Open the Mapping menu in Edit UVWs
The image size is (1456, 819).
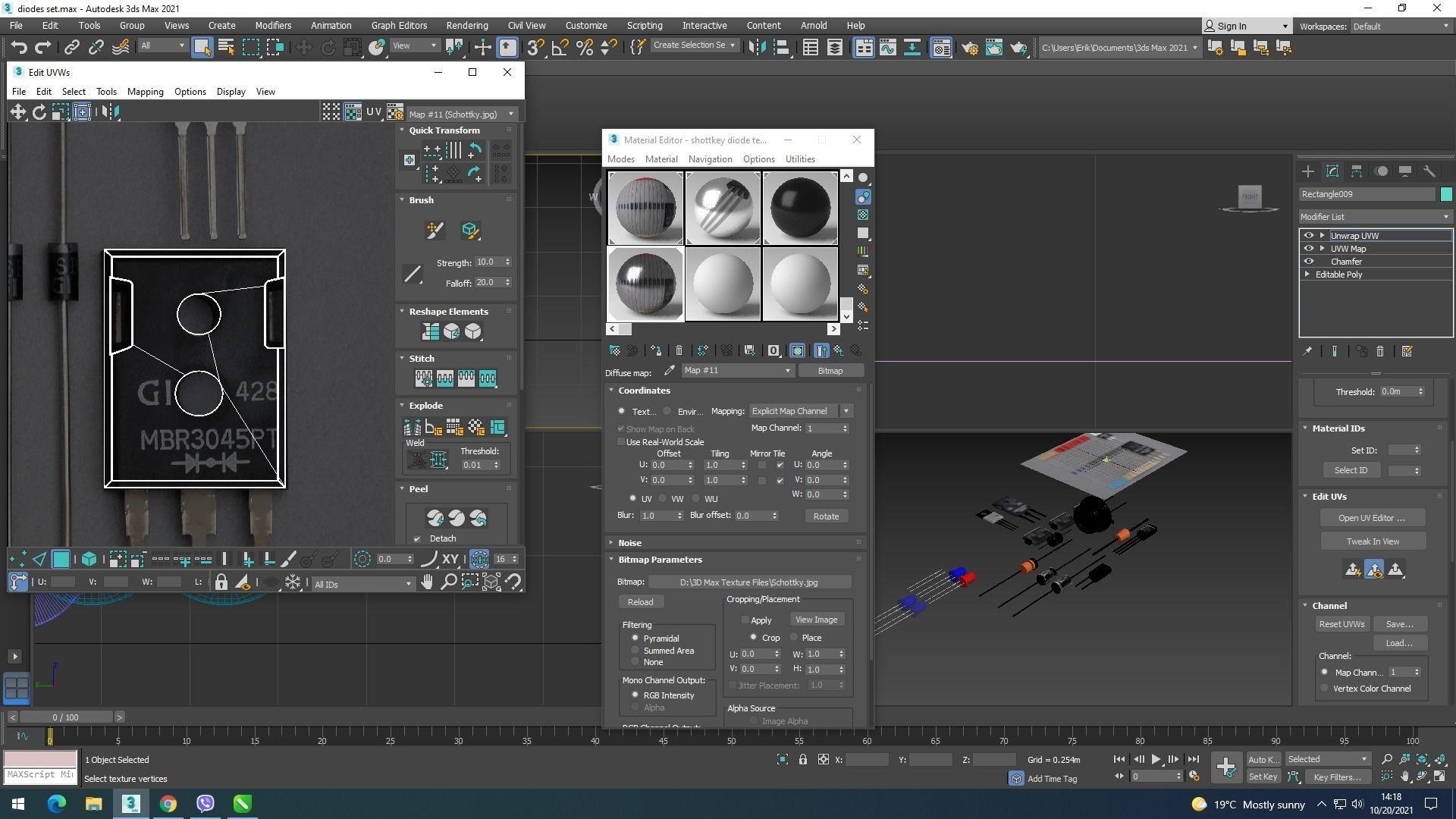[x=145, y=92]
